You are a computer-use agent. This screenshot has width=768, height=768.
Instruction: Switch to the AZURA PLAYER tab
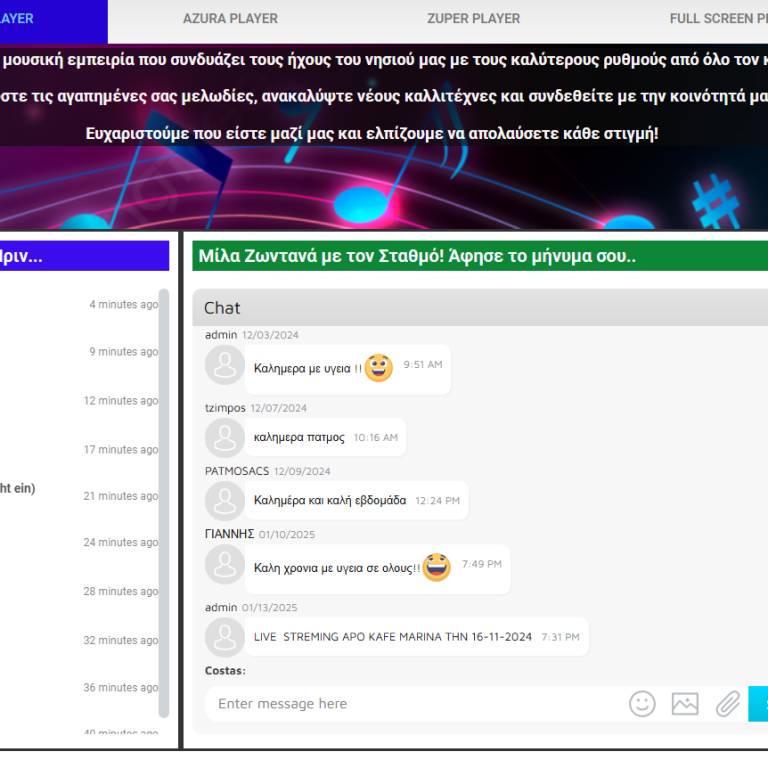pos(230,18)
